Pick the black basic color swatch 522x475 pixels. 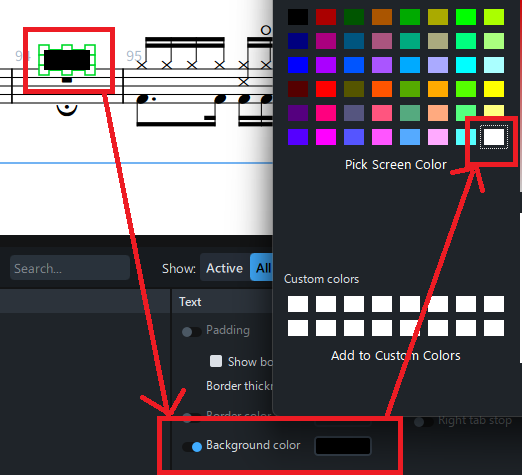(x=298, y=17)
